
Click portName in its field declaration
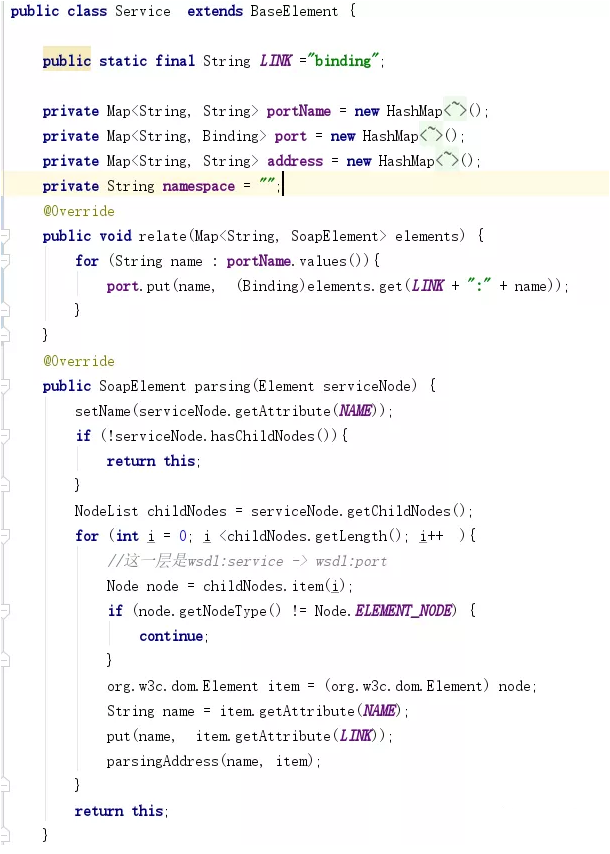coord(298,111)
